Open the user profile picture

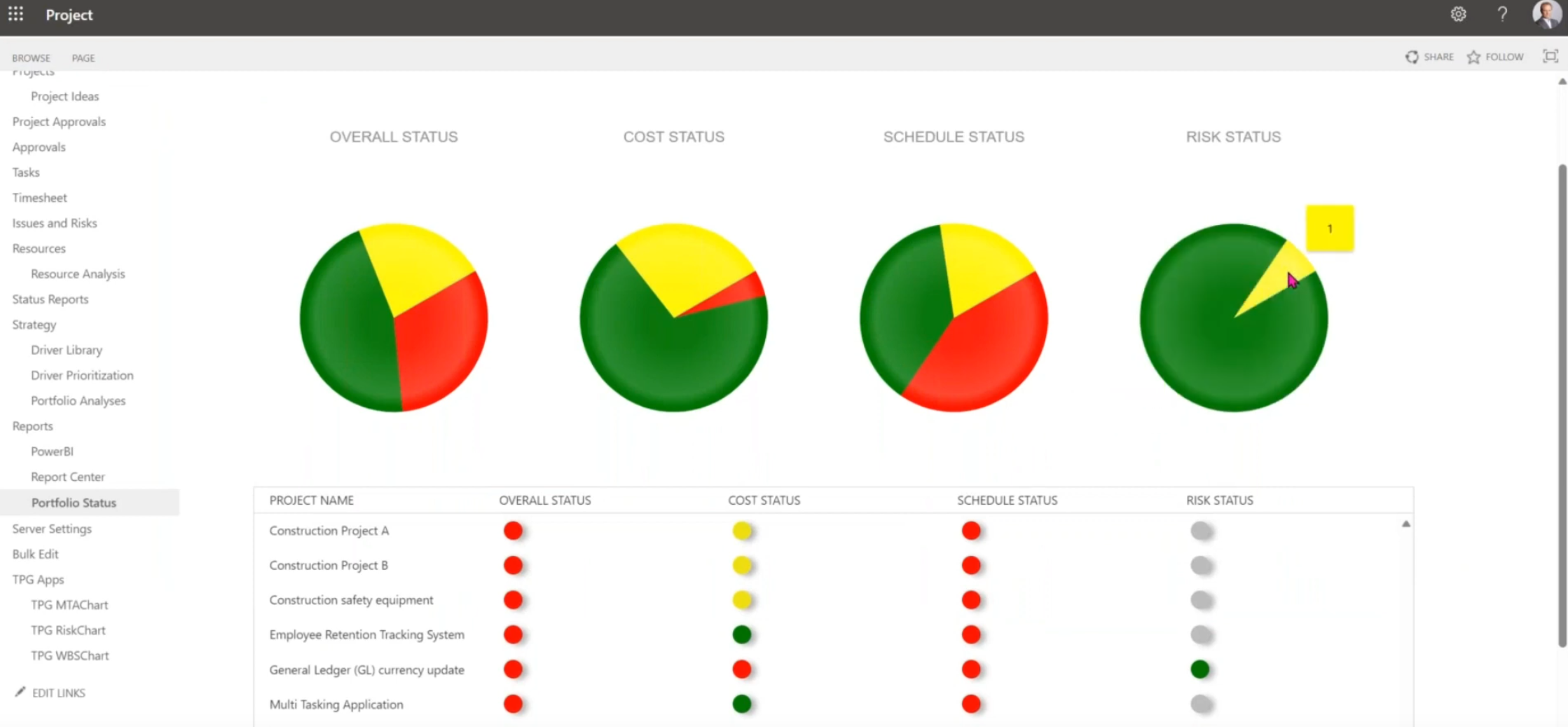point(1546,14)
